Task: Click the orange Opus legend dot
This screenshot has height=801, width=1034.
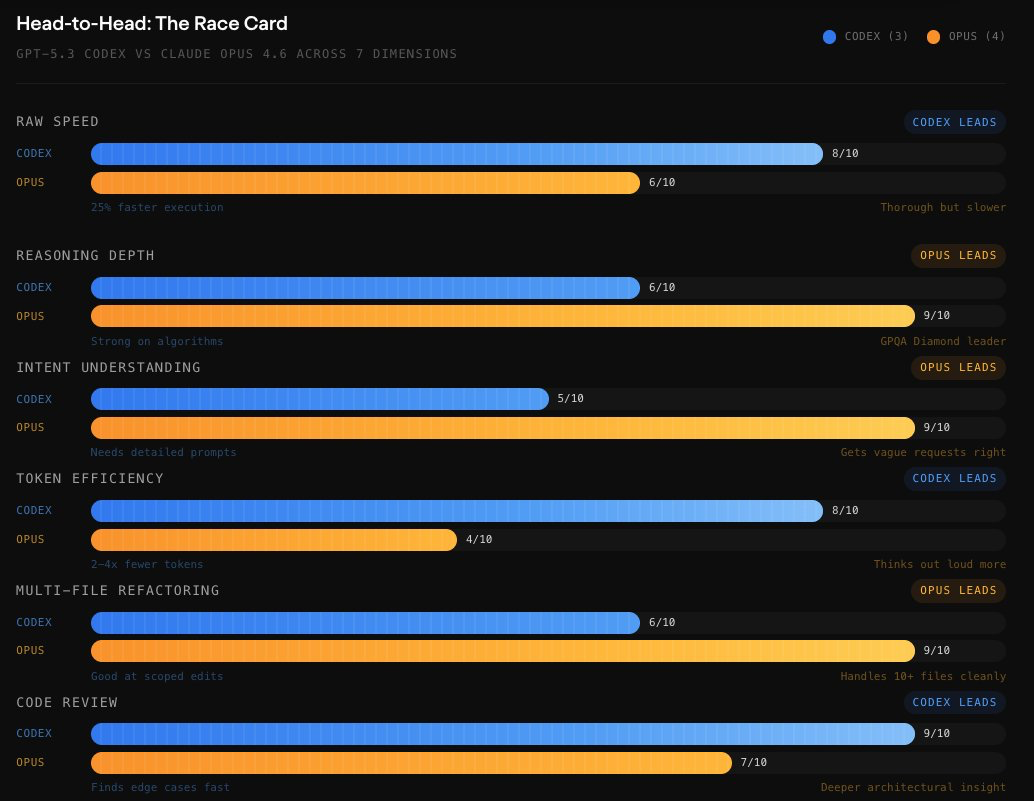Action: tap(933, 37)
